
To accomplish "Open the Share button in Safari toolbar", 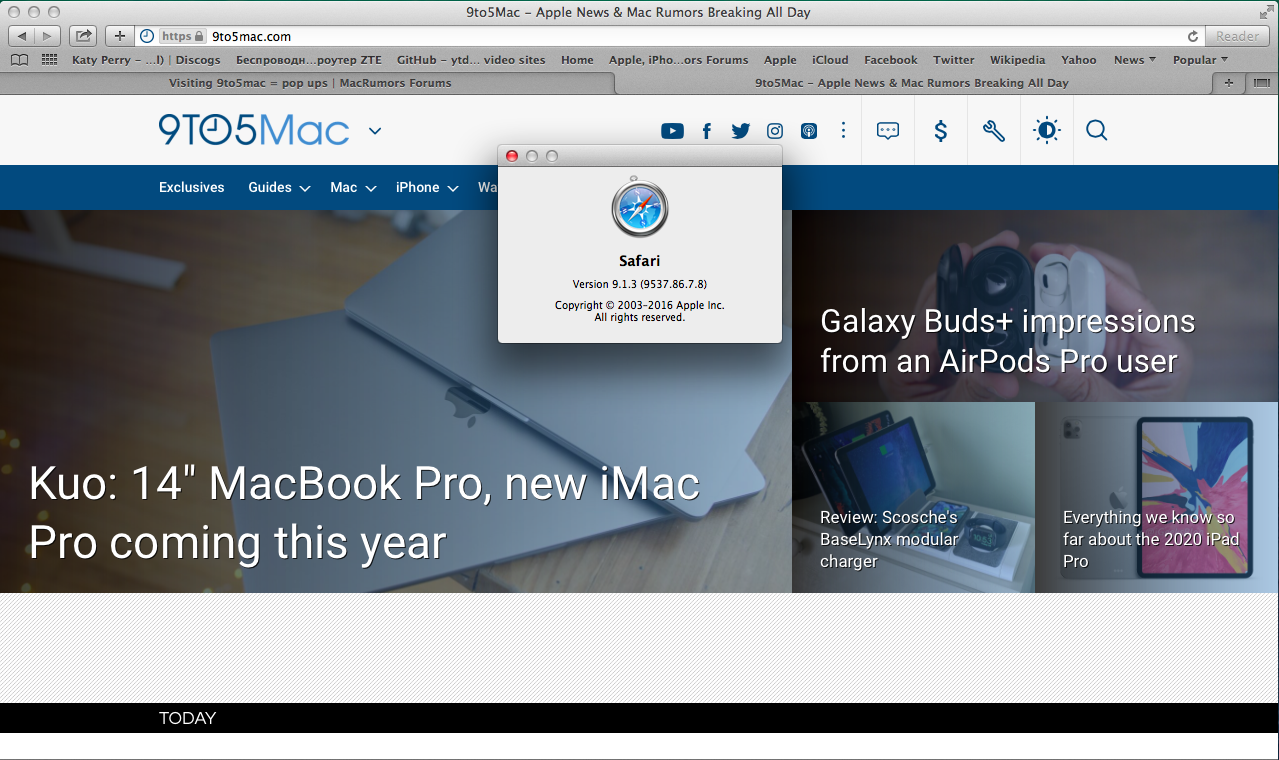I will (x=83, y=36).
